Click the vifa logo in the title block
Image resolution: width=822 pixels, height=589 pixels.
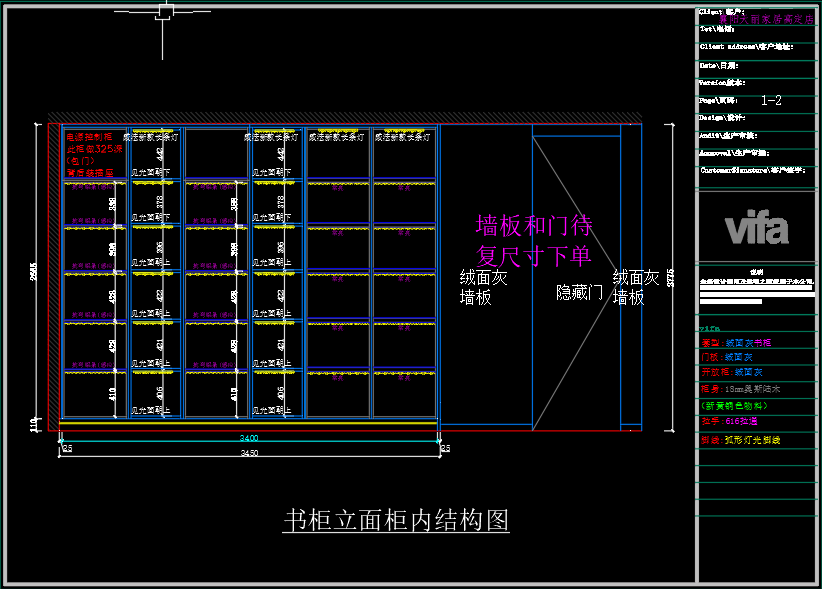pyautogui.click(x=756, y=229)
